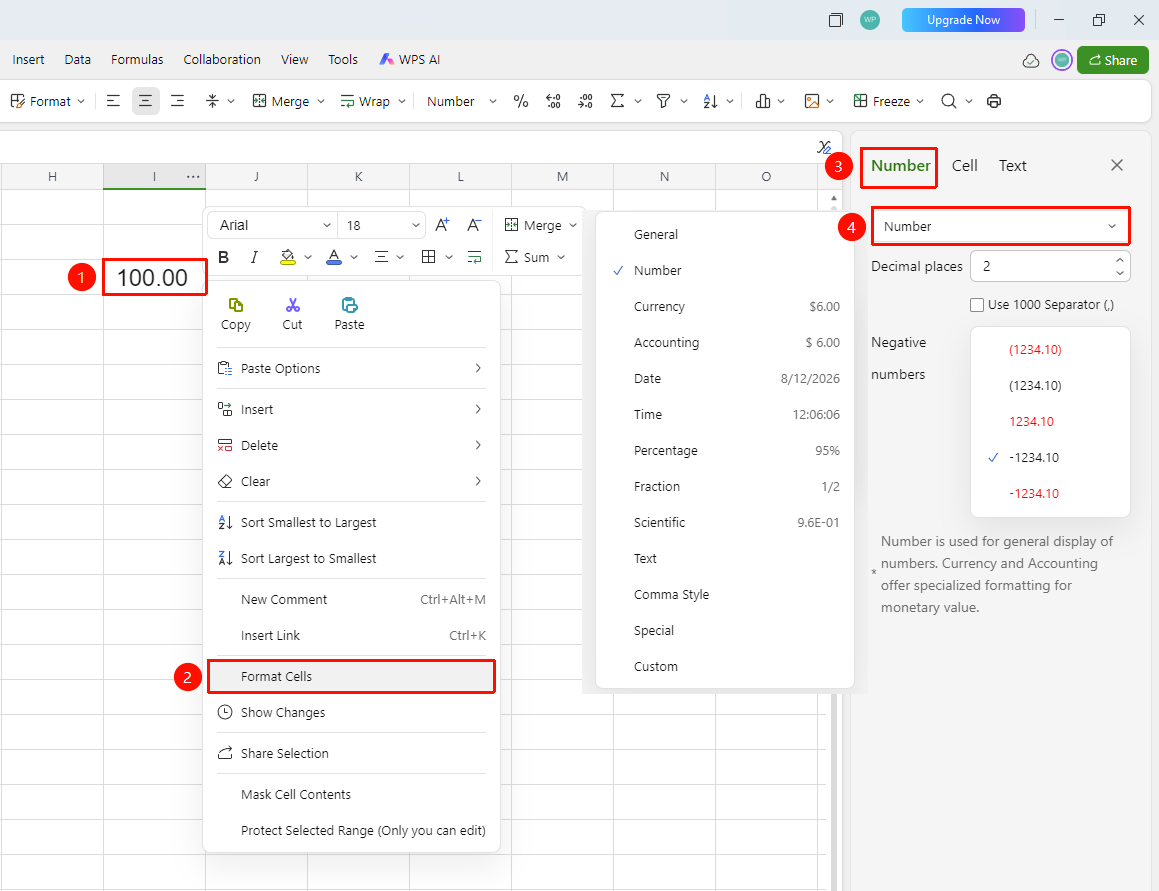The height and width of the screenshot is (891, 1159).
Task: Click the Cut scissors icon
Action: tap(293, 305)
